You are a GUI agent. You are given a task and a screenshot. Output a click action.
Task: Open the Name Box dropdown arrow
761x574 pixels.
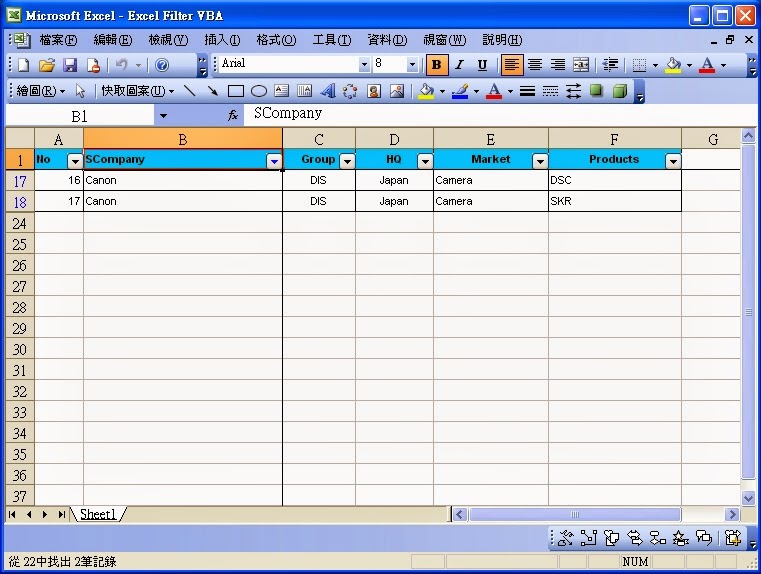coord(163,116)
